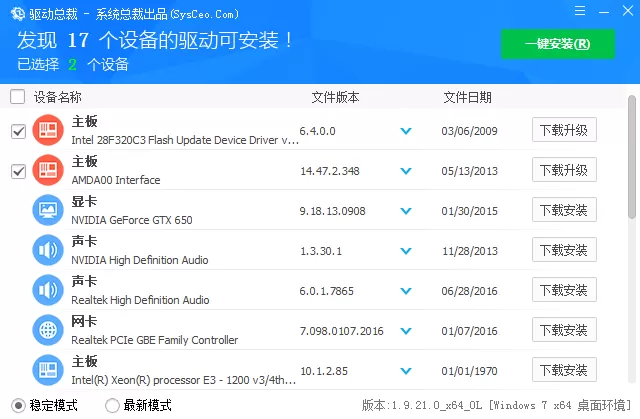Click the date 06/28/2016
Screen dimensions: 640x419
469,291
